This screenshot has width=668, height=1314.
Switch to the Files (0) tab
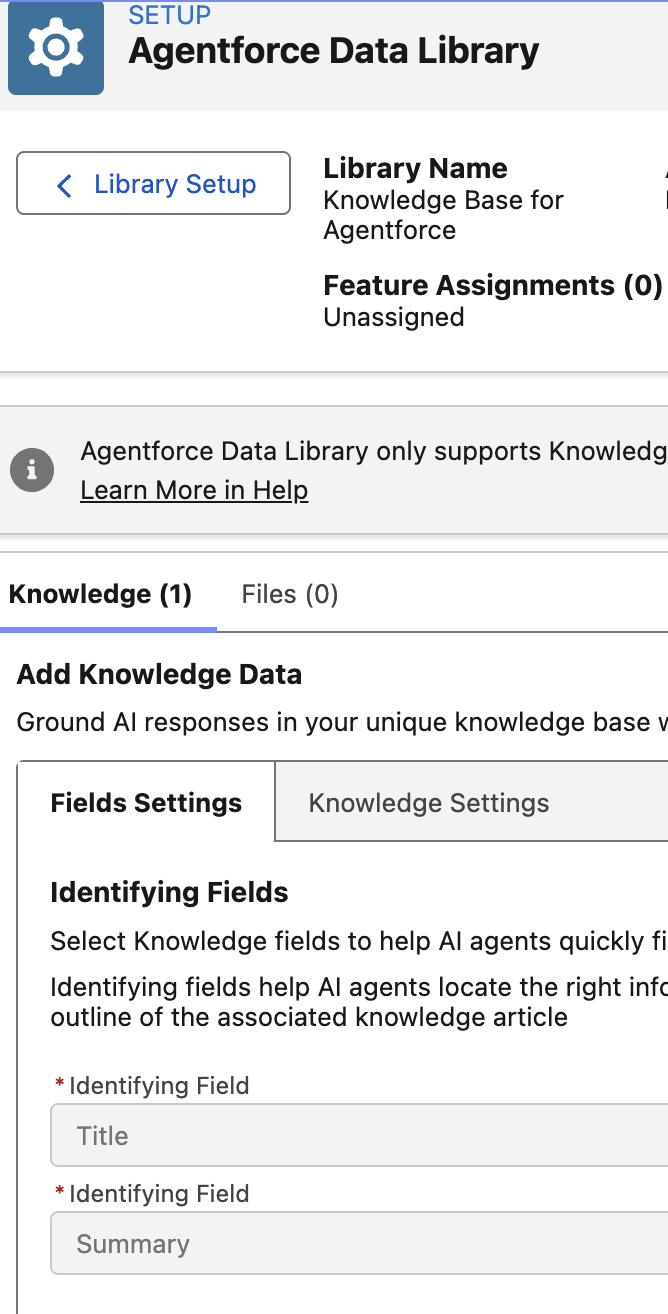coord(289,594)
